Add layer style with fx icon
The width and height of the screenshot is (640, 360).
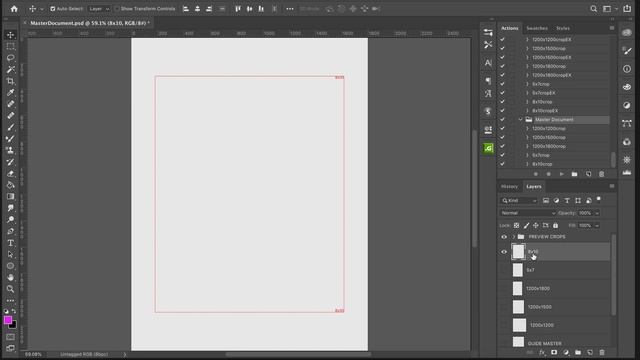[542, 352]
